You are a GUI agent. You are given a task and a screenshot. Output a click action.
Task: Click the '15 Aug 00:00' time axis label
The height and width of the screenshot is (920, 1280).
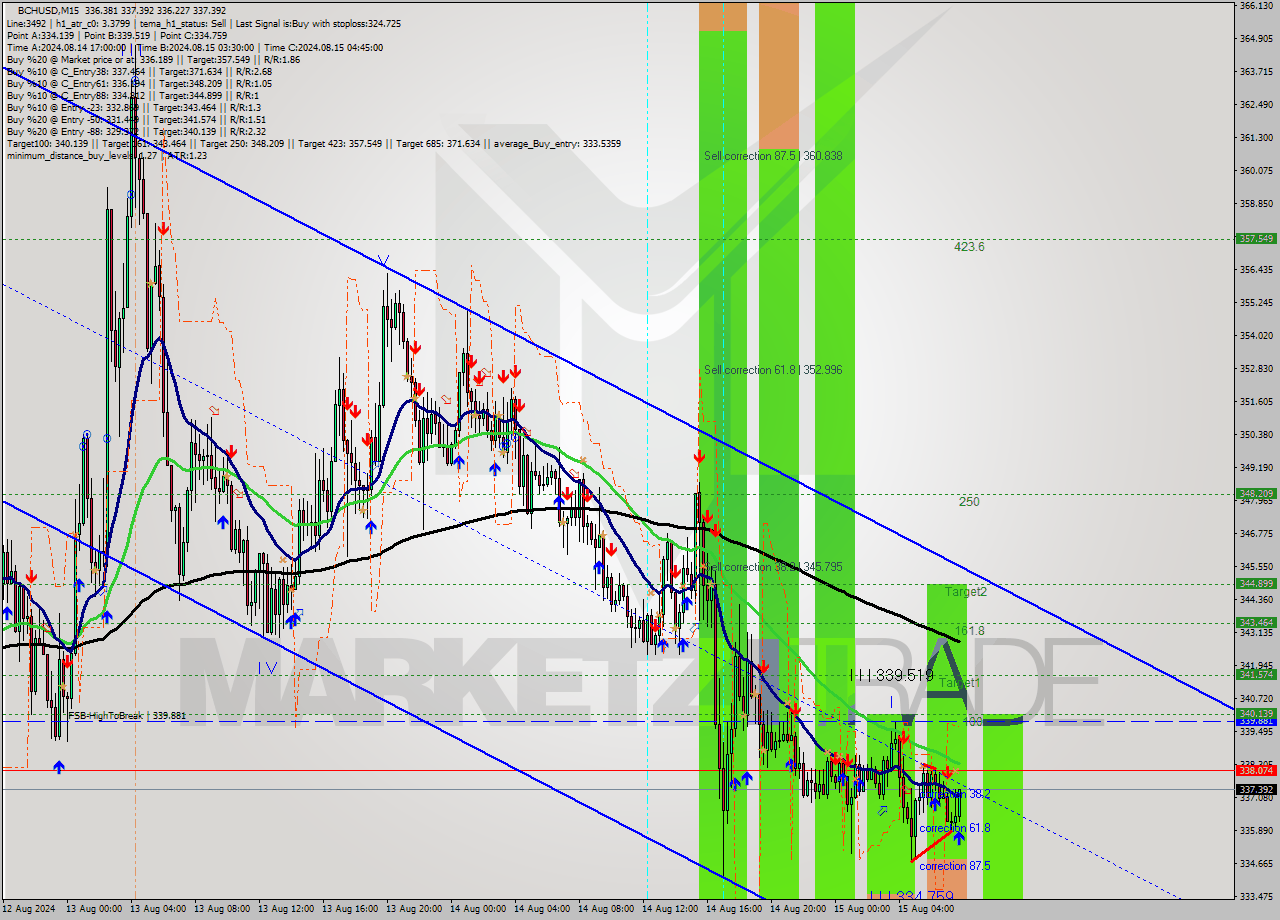click(x=863, y=909)
